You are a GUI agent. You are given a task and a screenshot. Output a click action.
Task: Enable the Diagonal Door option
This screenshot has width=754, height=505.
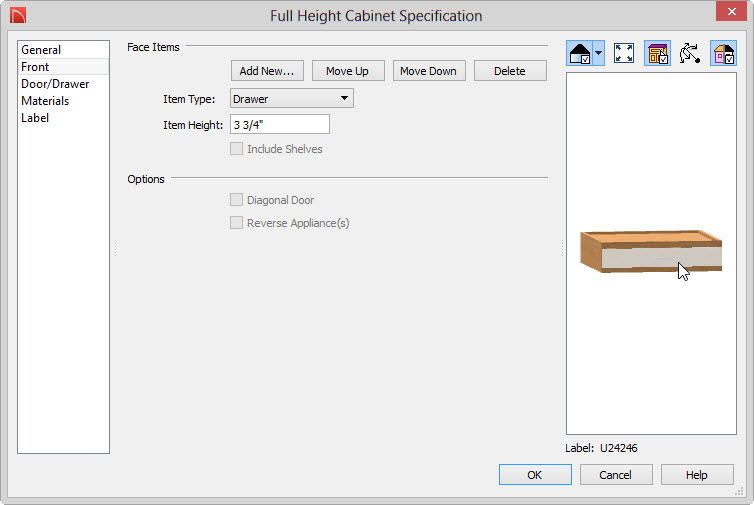236,200
